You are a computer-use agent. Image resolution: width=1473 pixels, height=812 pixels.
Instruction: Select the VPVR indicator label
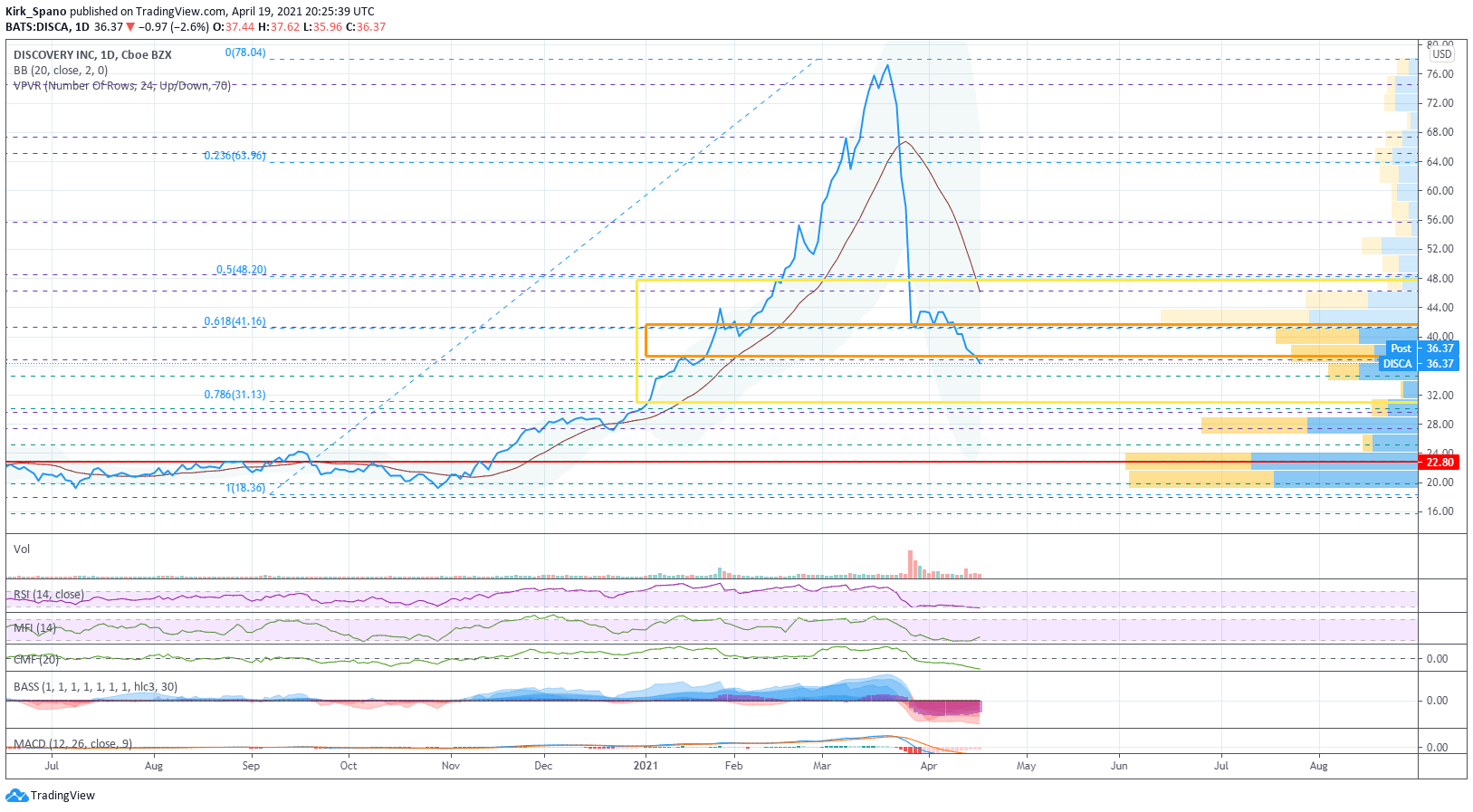tap(122, 86)
